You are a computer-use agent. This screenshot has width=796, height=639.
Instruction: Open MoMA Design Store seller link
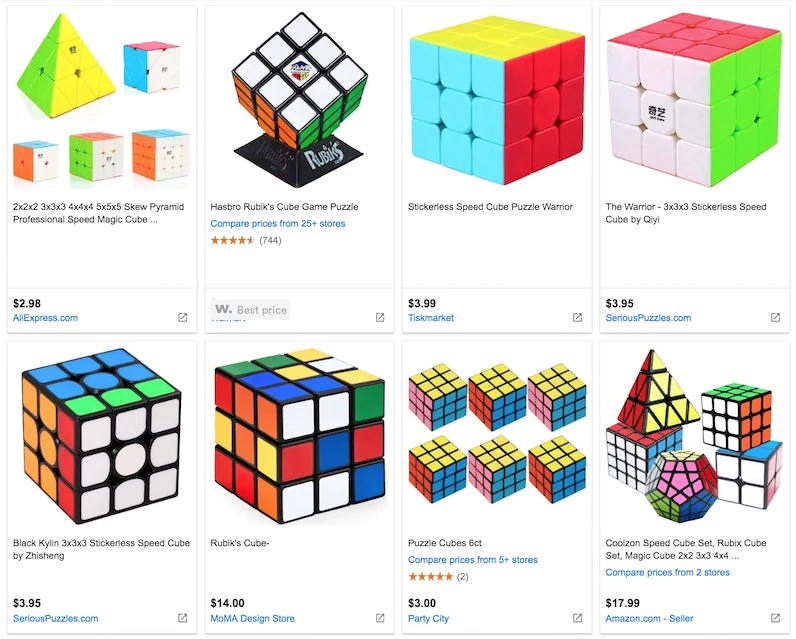tap(253, 618)
